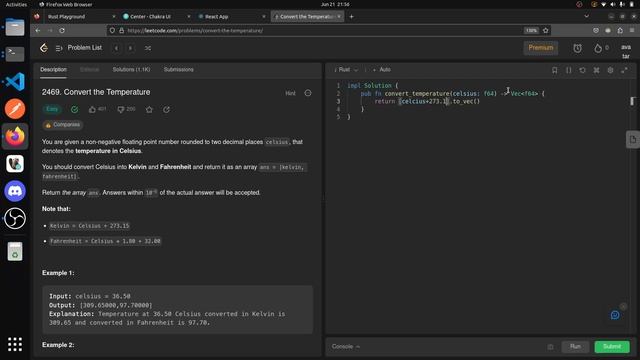Click the feedback circle icon beside Hint

tap(308, 93)
